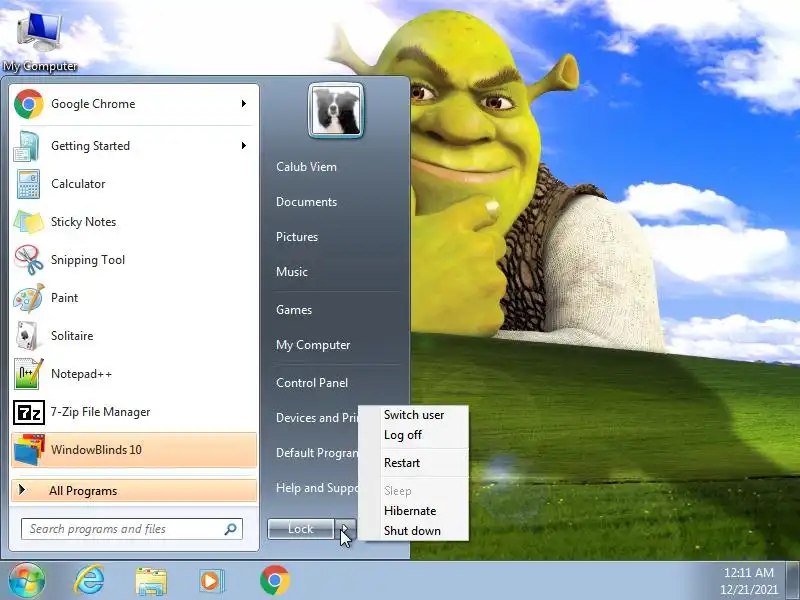
Task: Expand the Getting Started submenu arrow
Action: click(244, 145)
